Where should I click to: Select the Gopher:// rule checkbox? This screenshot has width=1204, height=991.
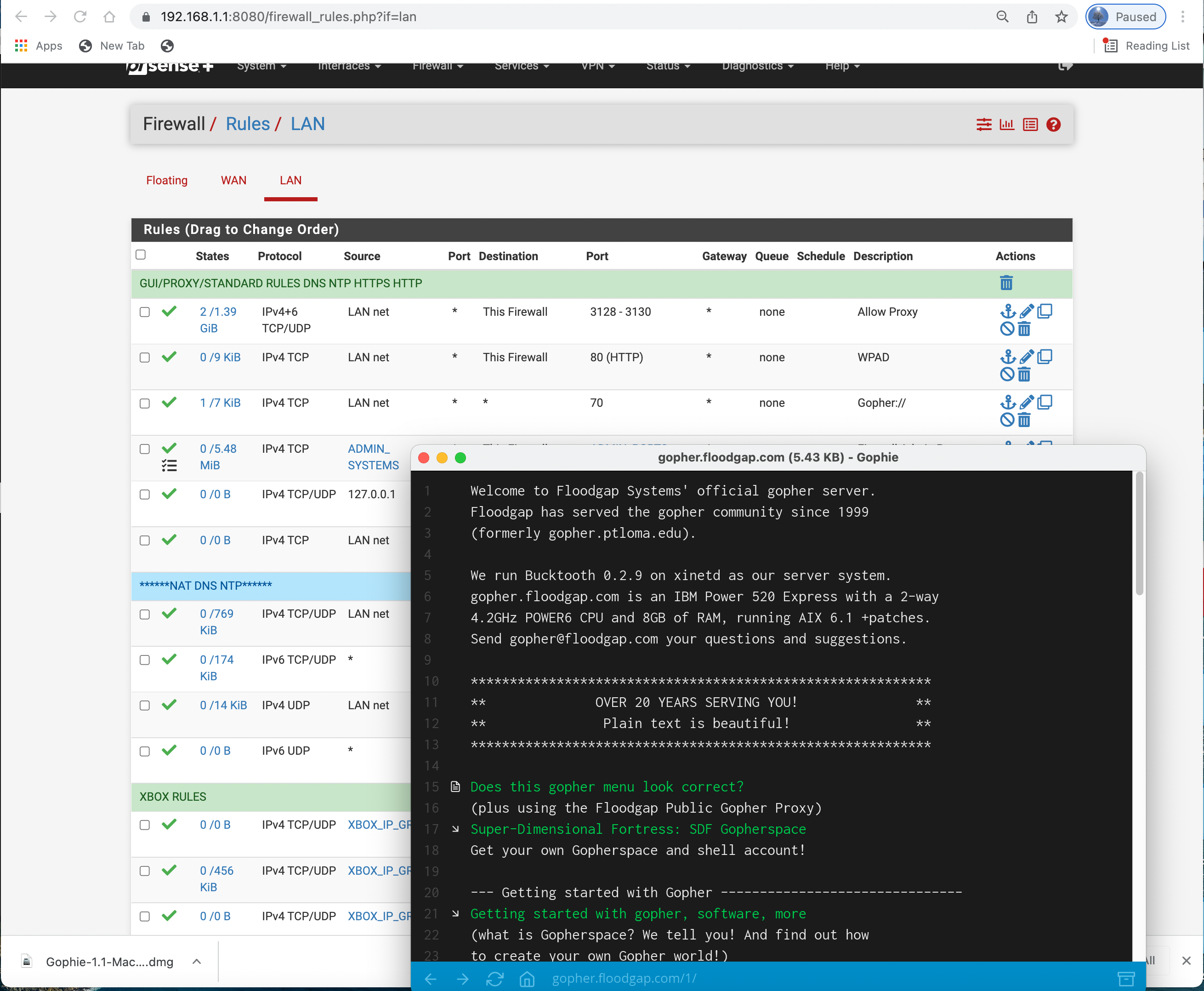click(145, 404)
